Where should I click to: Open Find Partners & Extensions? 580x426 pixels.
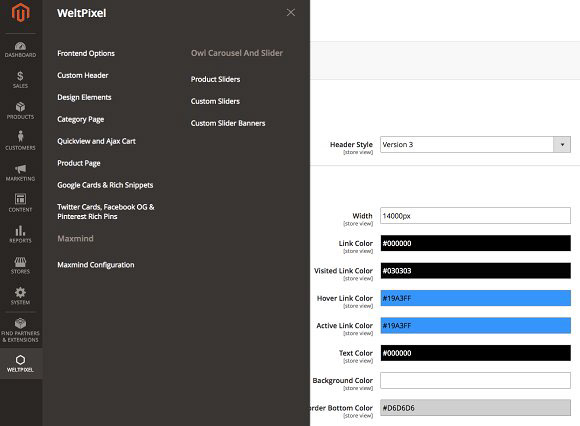(x=20, y=330)
